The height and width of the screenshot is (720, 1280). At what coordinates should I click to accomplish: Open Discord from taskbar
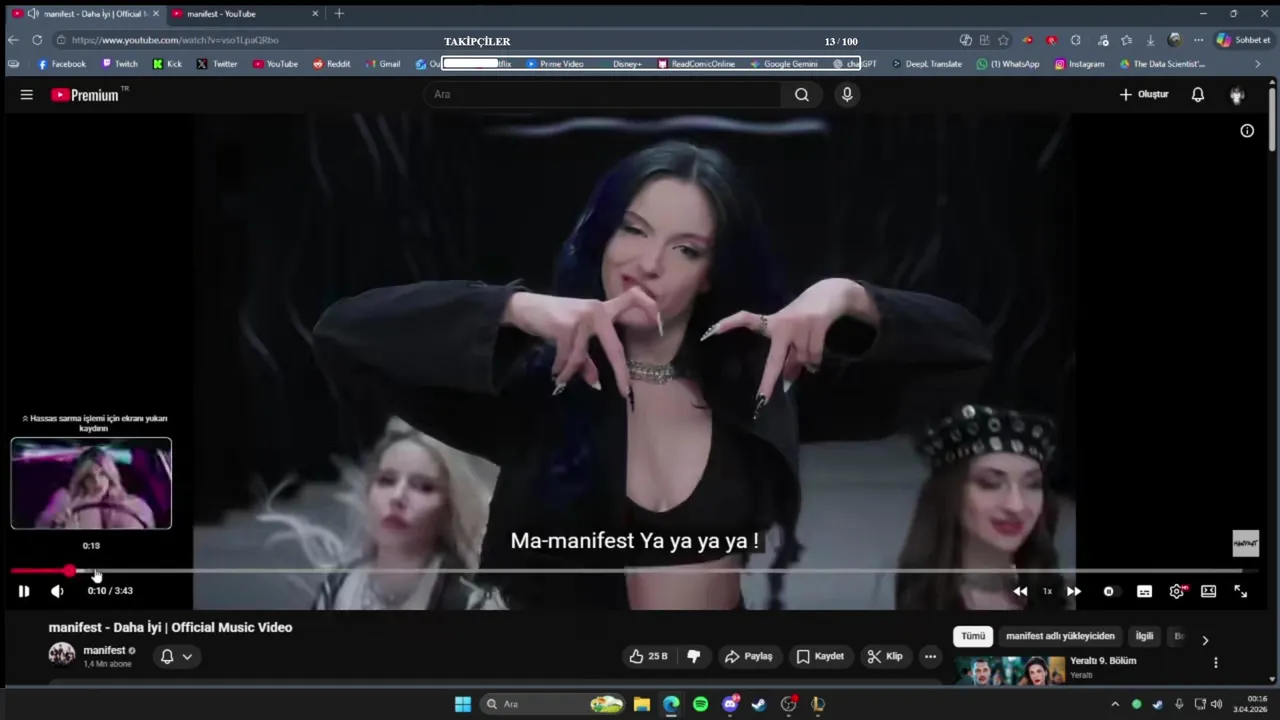[x=730, y=704]
